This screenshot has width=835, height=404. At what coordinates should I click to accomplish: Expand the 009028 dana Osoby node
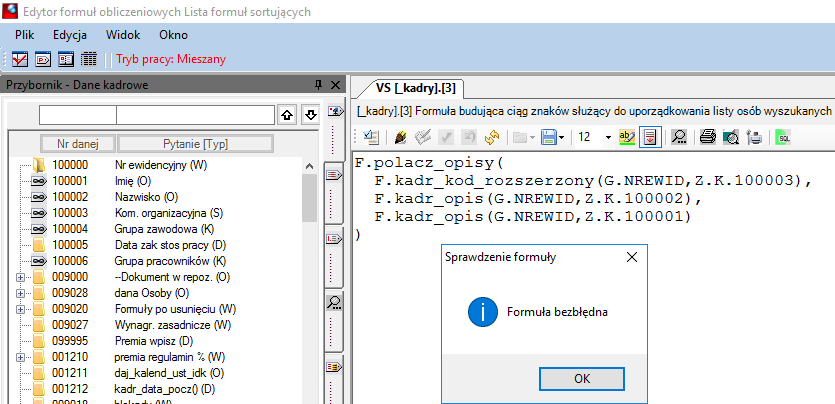coord(21,293)
